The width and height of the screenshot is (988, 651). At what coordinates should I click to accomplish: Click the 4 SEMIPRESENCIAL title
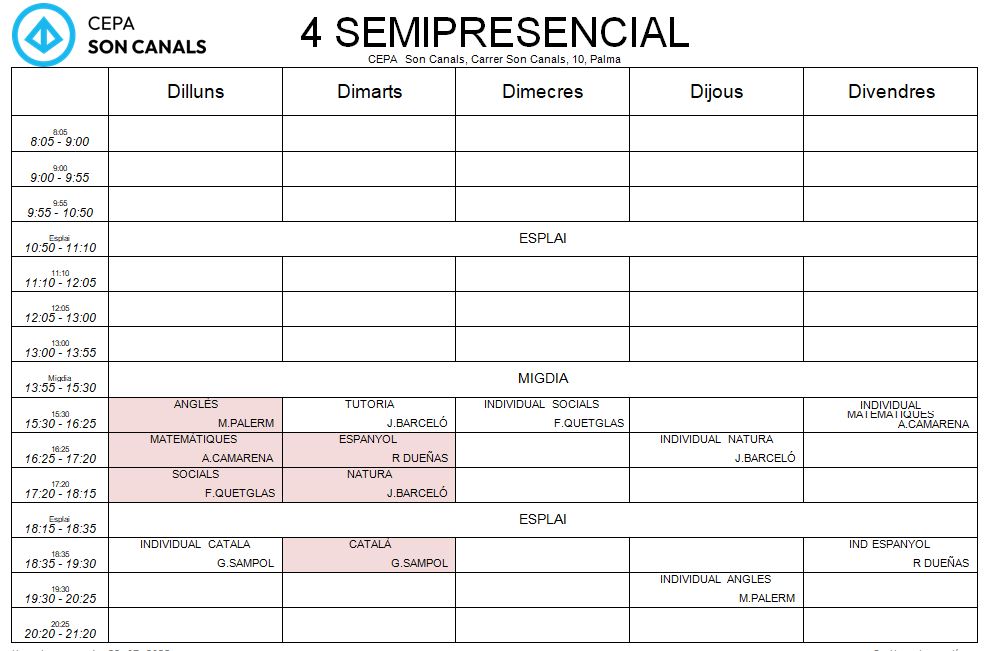[495, 32]
